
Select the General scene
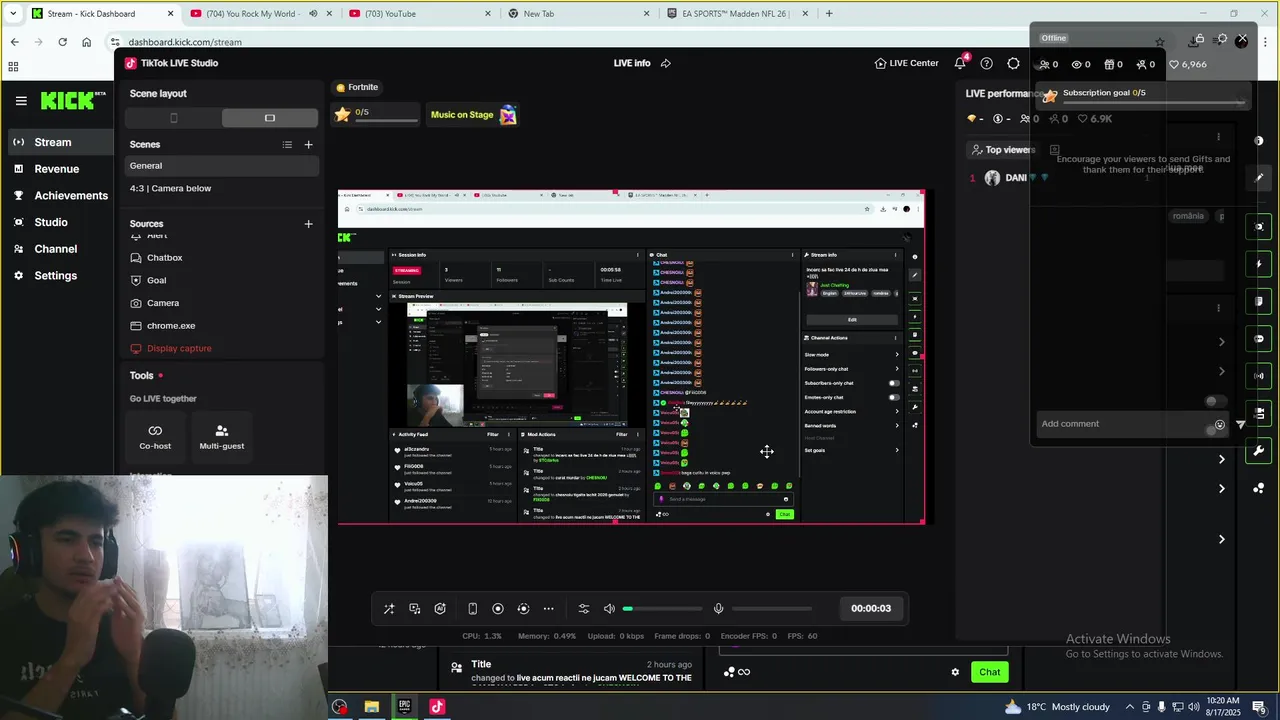click(222, 166)
